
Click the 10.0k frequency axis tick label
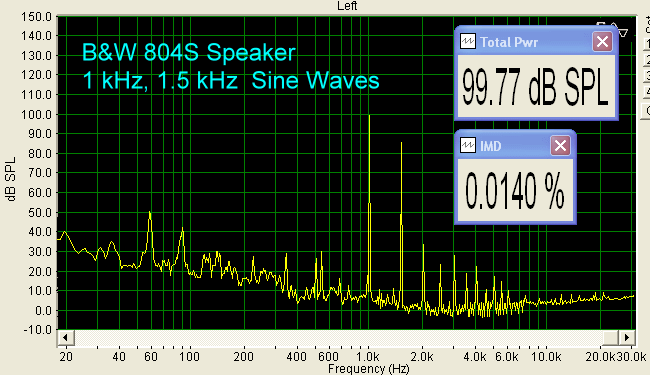click(x=546, y=356)
